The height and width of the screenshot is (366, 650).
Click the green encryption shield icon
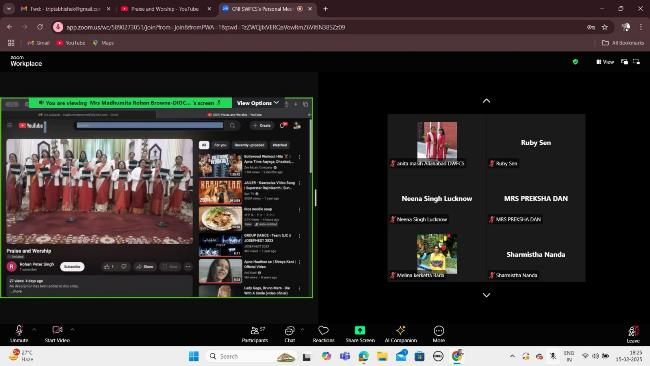(575, 62)
